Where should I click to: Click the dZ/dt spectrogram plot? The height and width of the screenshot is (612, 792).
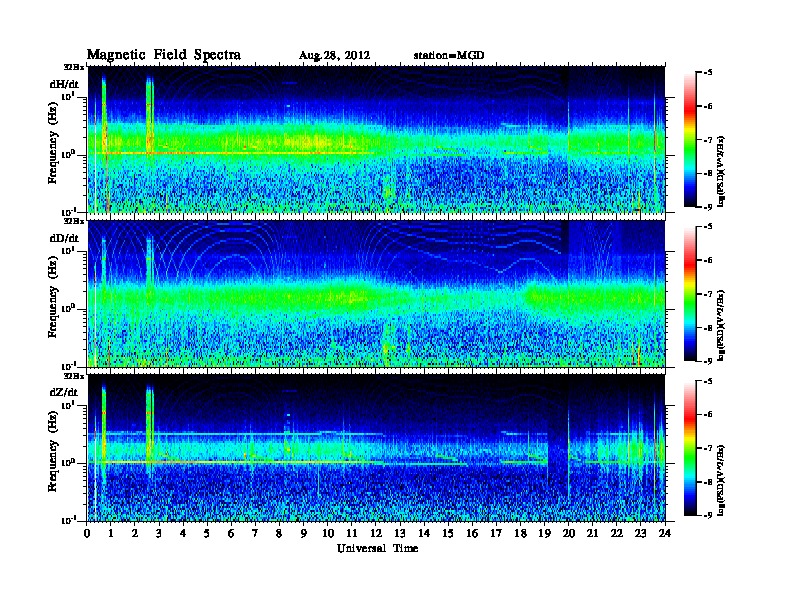pos(376,448)
